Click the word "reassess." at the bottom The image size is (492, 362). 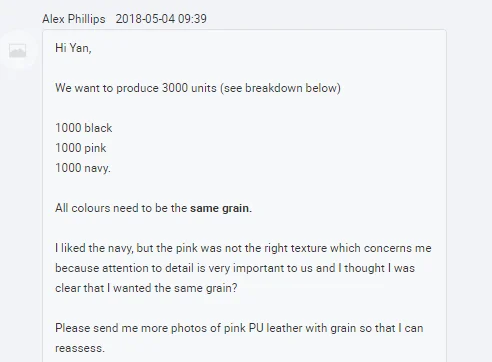click(80, 348)
